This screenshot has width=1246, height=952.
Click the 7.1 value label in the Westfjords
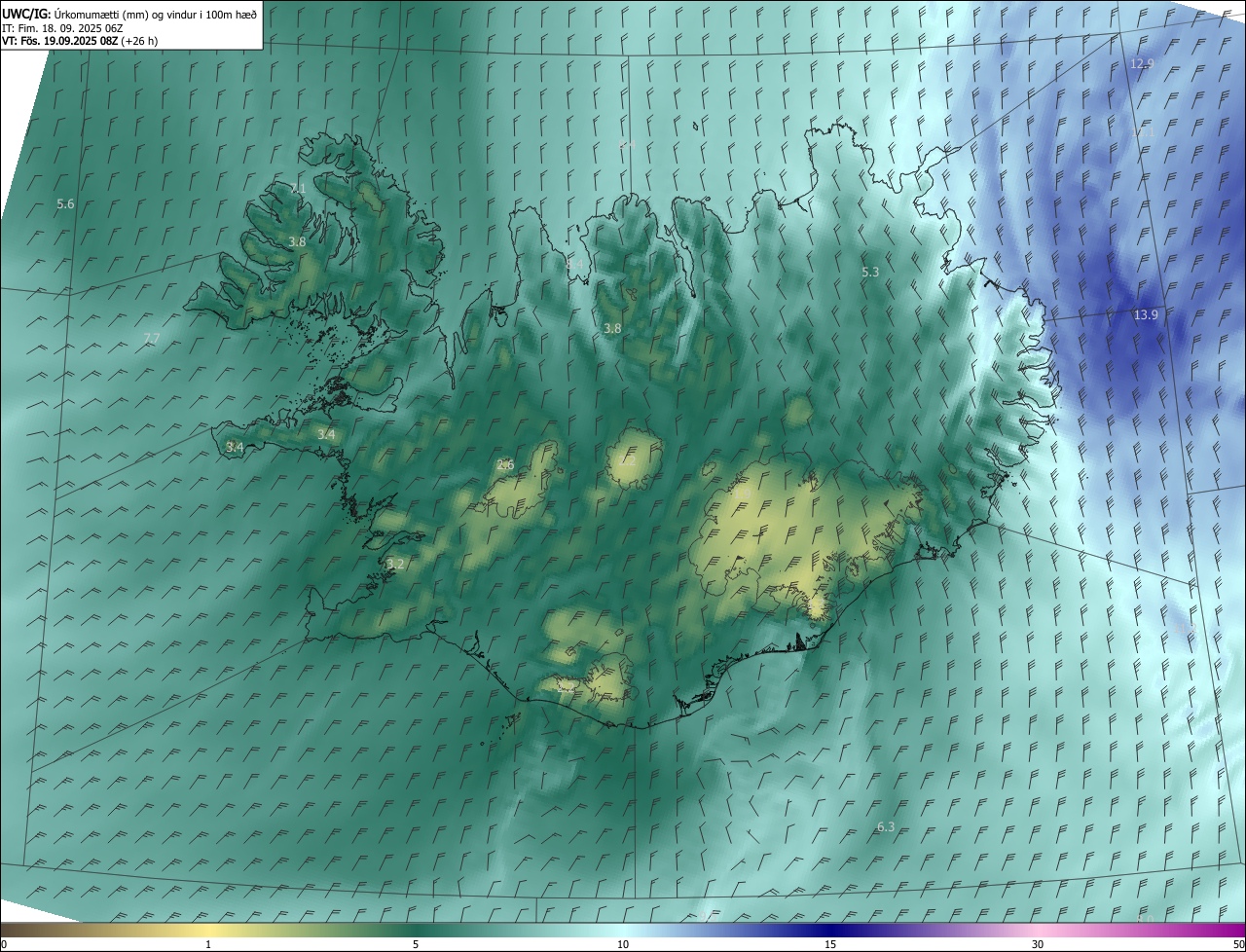coord(298,188)
